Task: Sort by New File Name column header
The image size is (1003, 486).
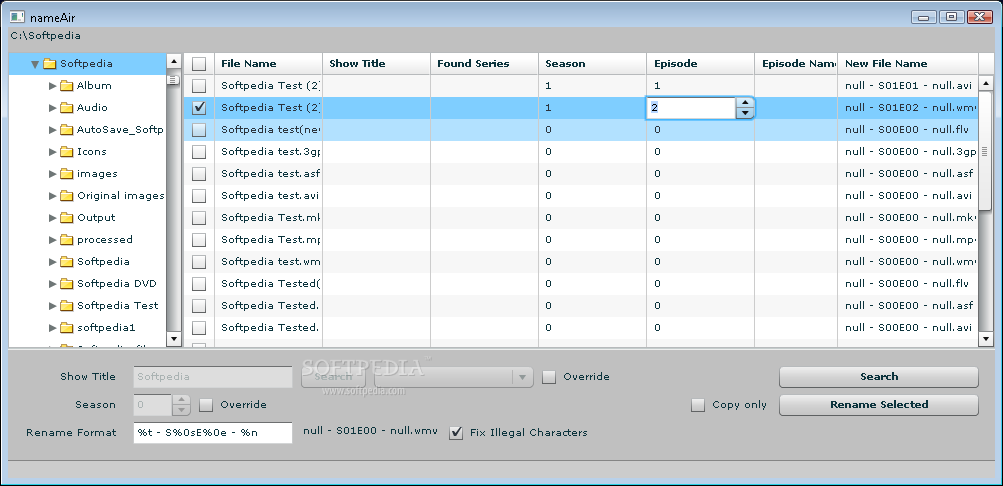Action: pos(908,63)
